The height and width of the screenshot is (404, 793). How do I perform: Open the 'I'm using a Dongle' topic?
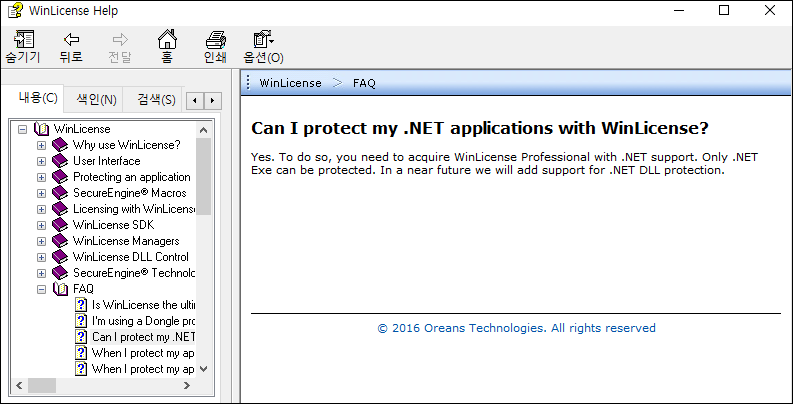pyautogui.click(x=144, y=321)
